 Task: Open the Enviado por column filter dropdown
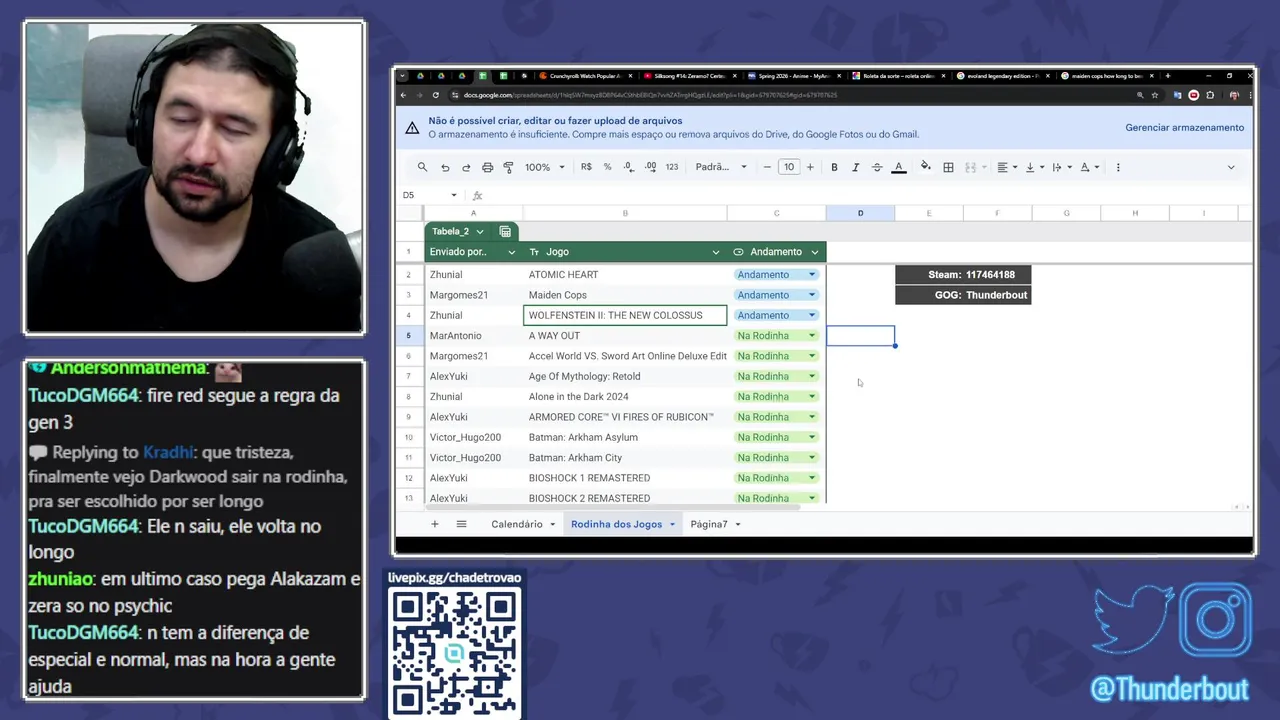click(512, 252)
